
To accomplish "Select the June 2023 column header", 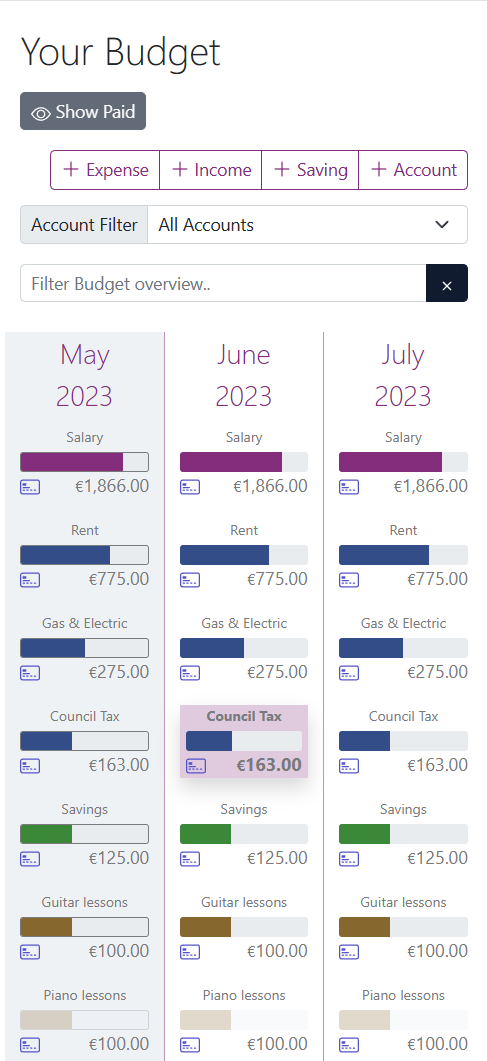I will coord(244,376).
